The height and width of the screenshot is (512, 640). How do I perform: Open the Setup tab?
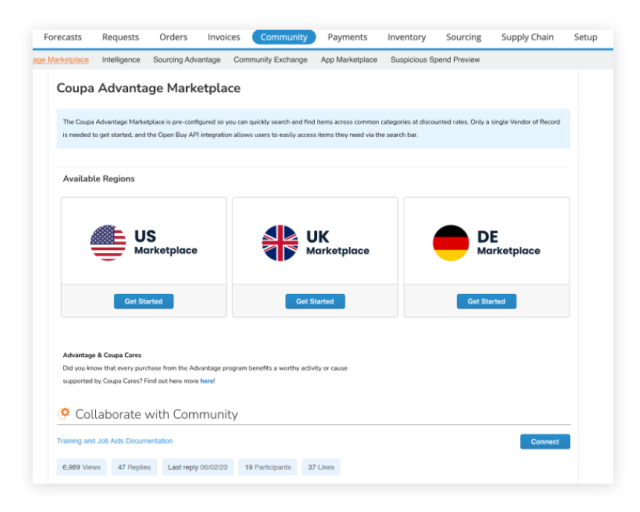(x=585, y=37)
